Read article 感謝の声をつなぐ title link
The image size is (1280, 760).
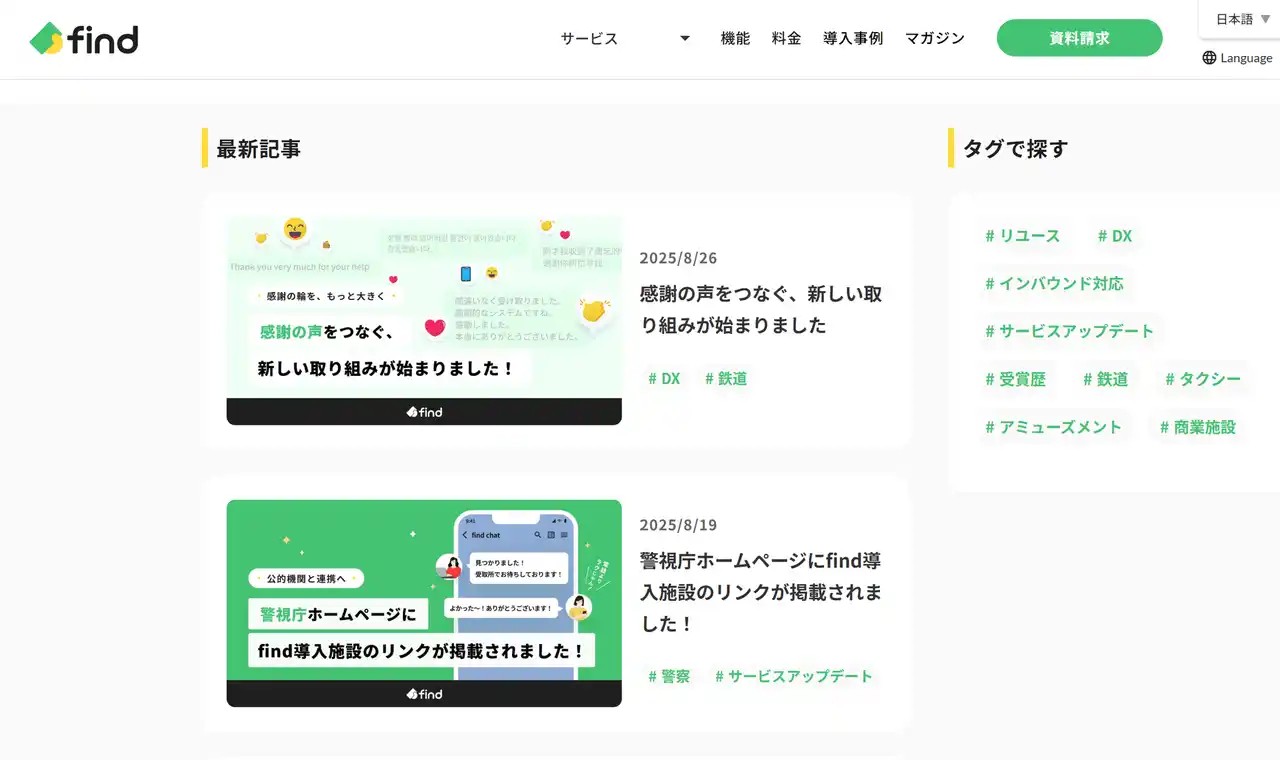tap(760, 309)
